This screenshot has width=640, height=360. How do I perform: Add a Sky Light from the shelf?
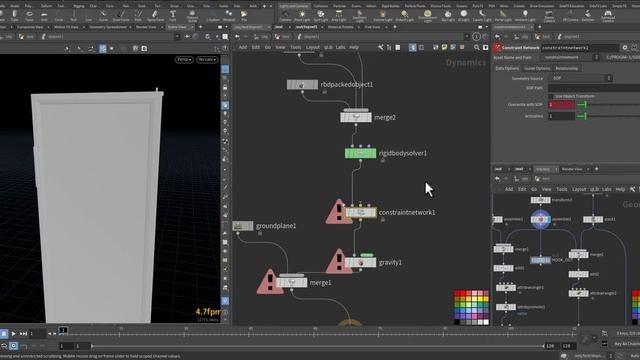[448, 16]
